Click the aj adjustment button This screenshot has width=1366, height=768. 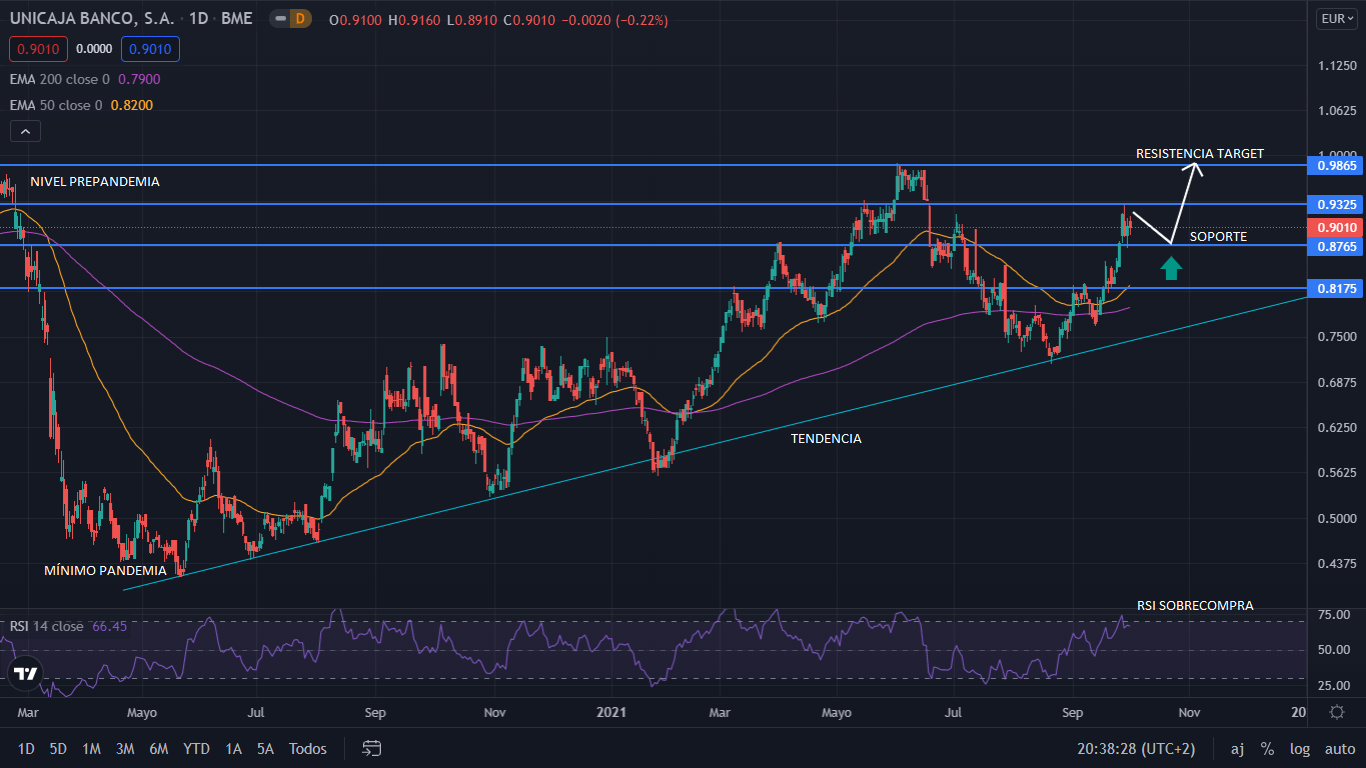(x=1237, y=748)
